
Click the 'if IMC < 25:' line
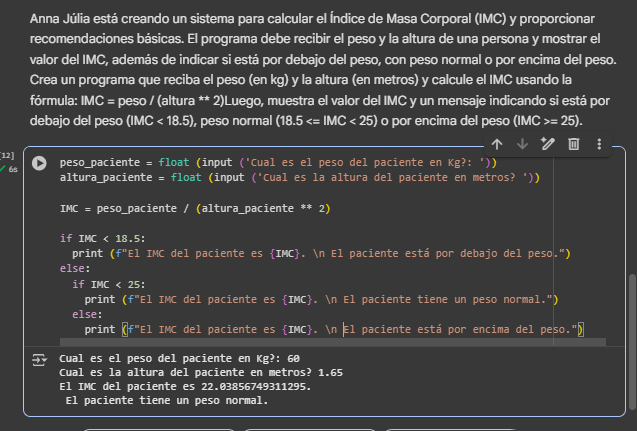(x=108, y=284)
